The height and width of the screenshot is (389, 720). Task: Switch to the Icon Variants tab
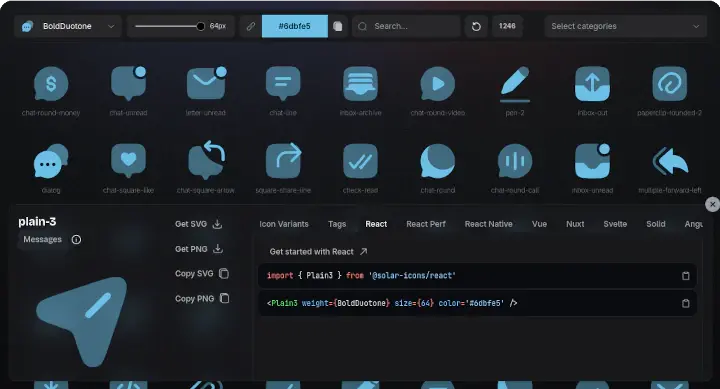point(284,224)
